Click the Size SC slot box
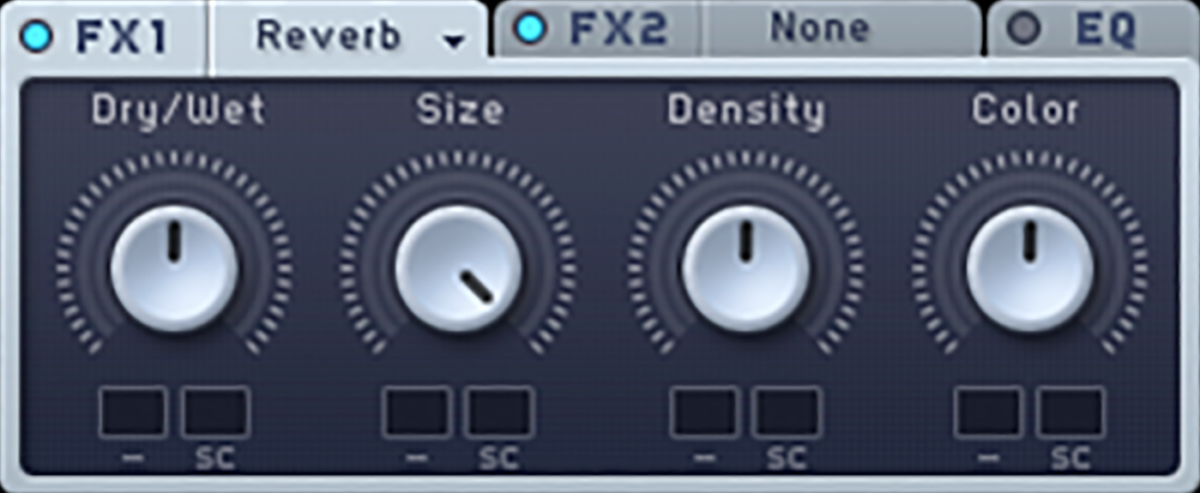The width and height of the screenshot is (1200, 493). pyautogui.click(x=500, y=412)
